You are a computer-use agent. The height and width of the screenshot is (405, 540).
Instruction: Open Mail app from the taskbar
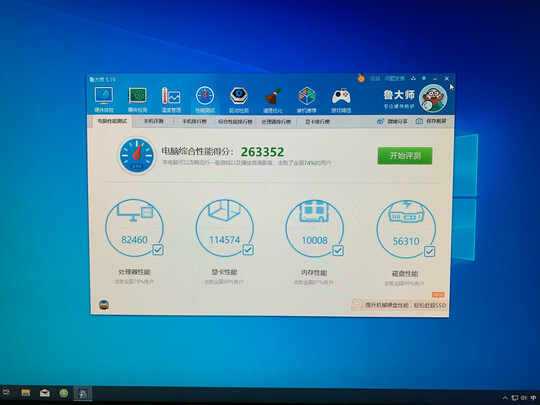pos(45,393)
